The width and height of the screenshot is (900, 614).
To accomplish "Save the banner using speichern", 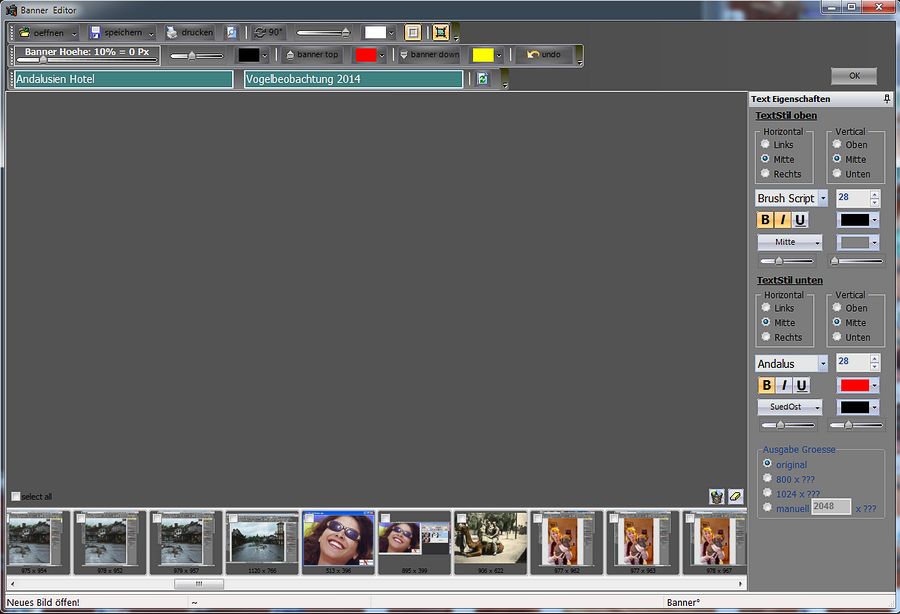I will click(117, 33).
